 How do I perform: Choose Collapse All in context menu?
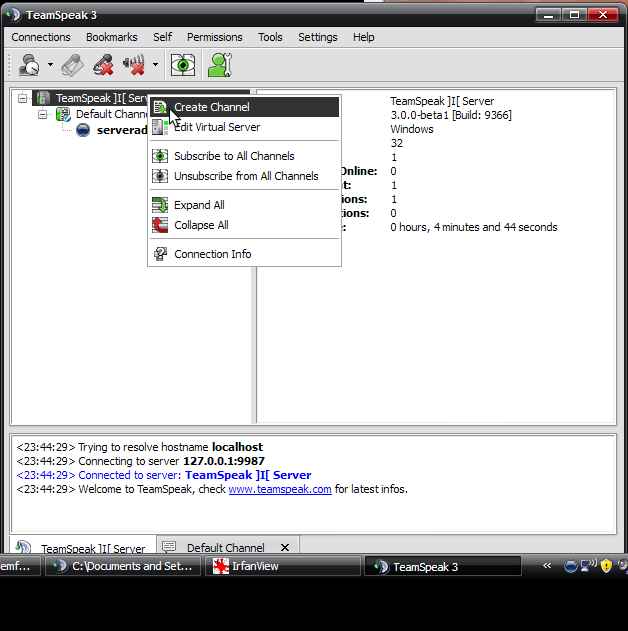click(x=245, y=225)
